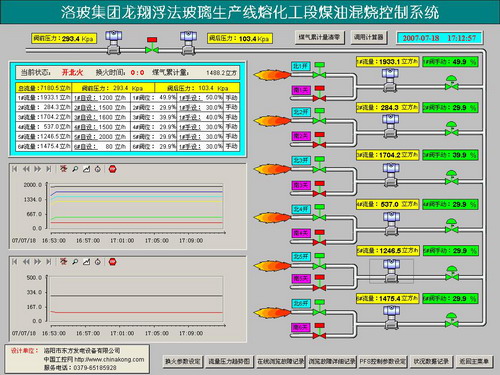
Task: Click the pressure transmitter beside 阀前压力 reading
Action: click(x=114, y=42)
